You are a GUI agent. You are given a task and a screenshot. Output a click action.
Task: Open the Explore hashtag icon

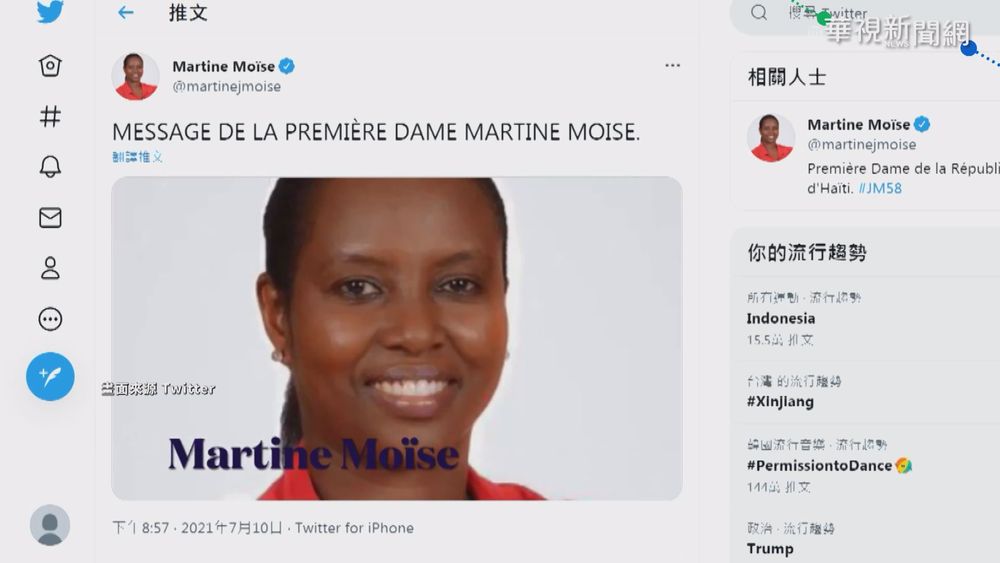[50, 116]
